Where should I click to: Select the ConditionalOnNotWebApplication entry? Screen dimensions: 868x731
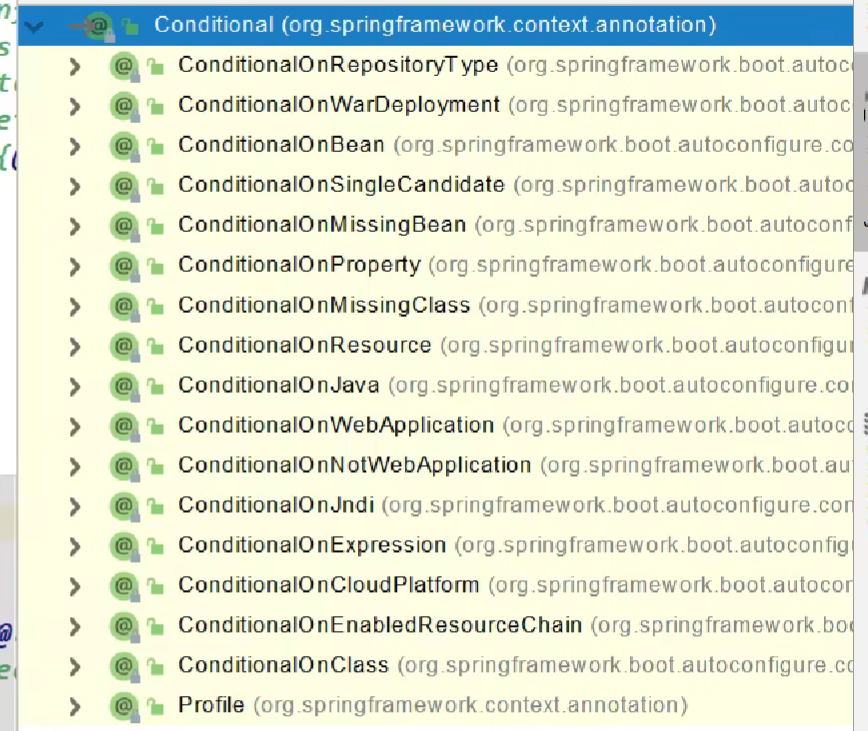tap(354, 465)
